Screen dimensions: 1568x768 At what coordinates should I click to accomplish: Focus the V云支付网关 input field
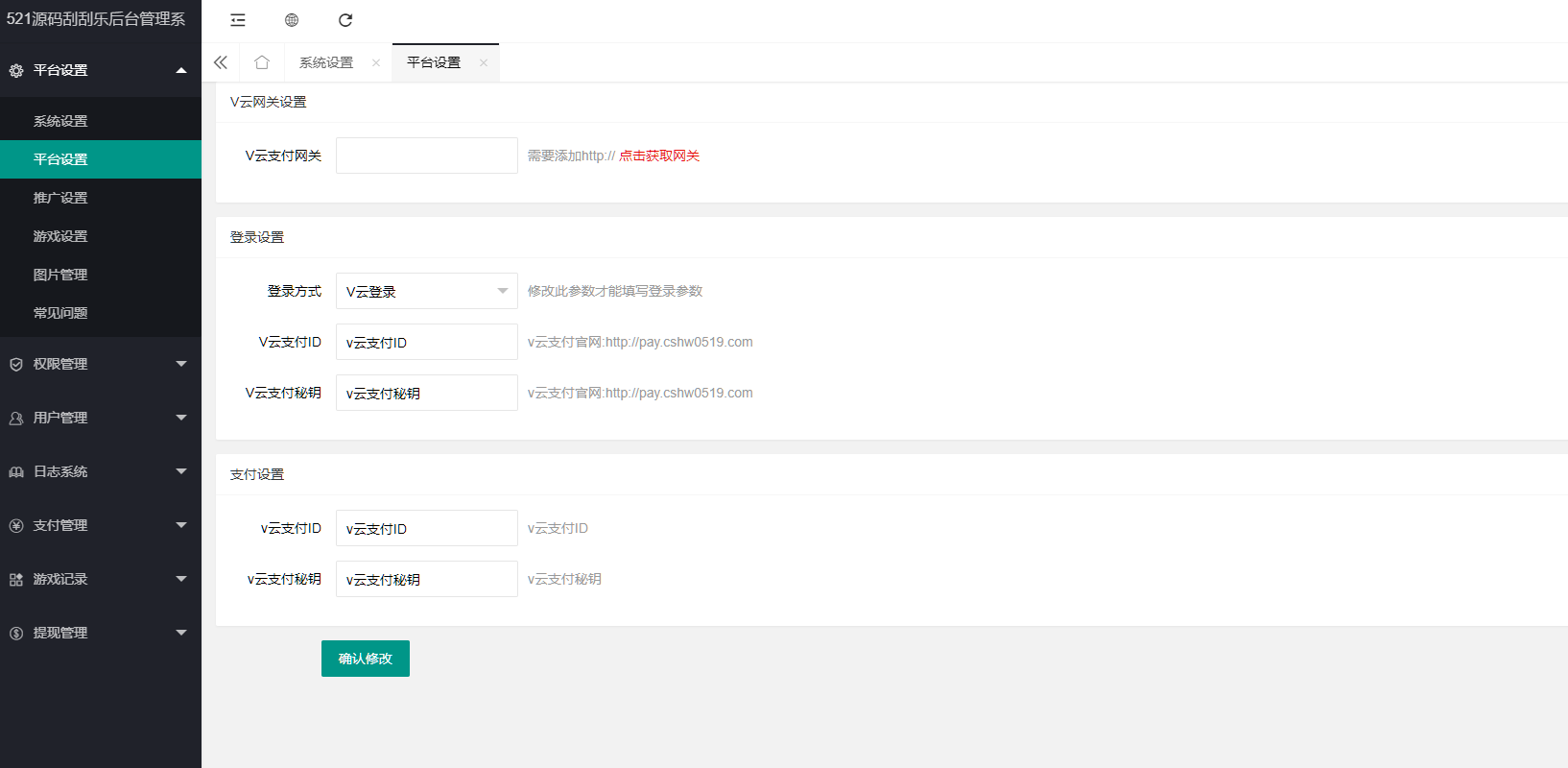(x=426, y=156)
